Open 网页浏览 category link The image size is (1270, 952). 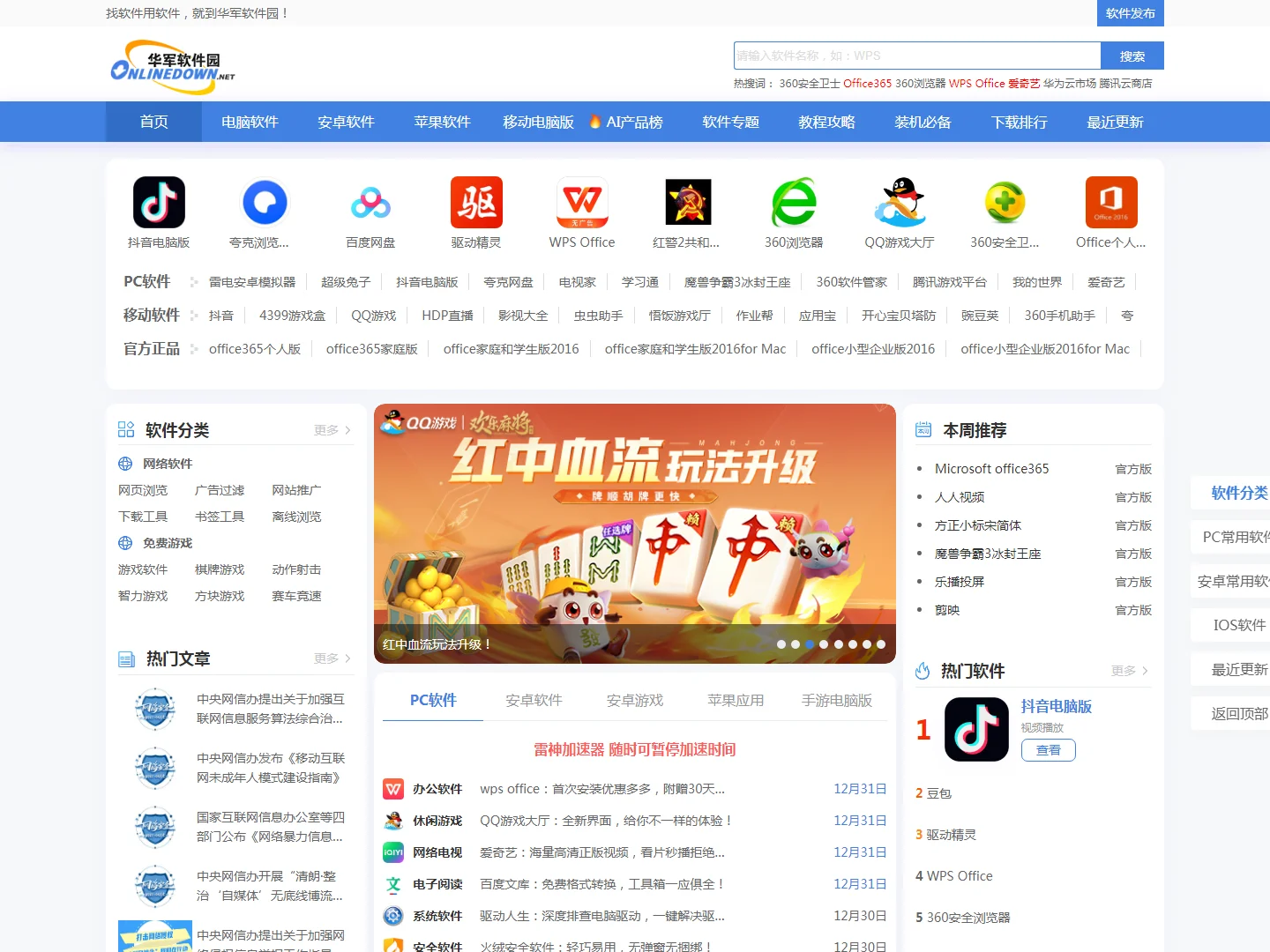point(143,490)
